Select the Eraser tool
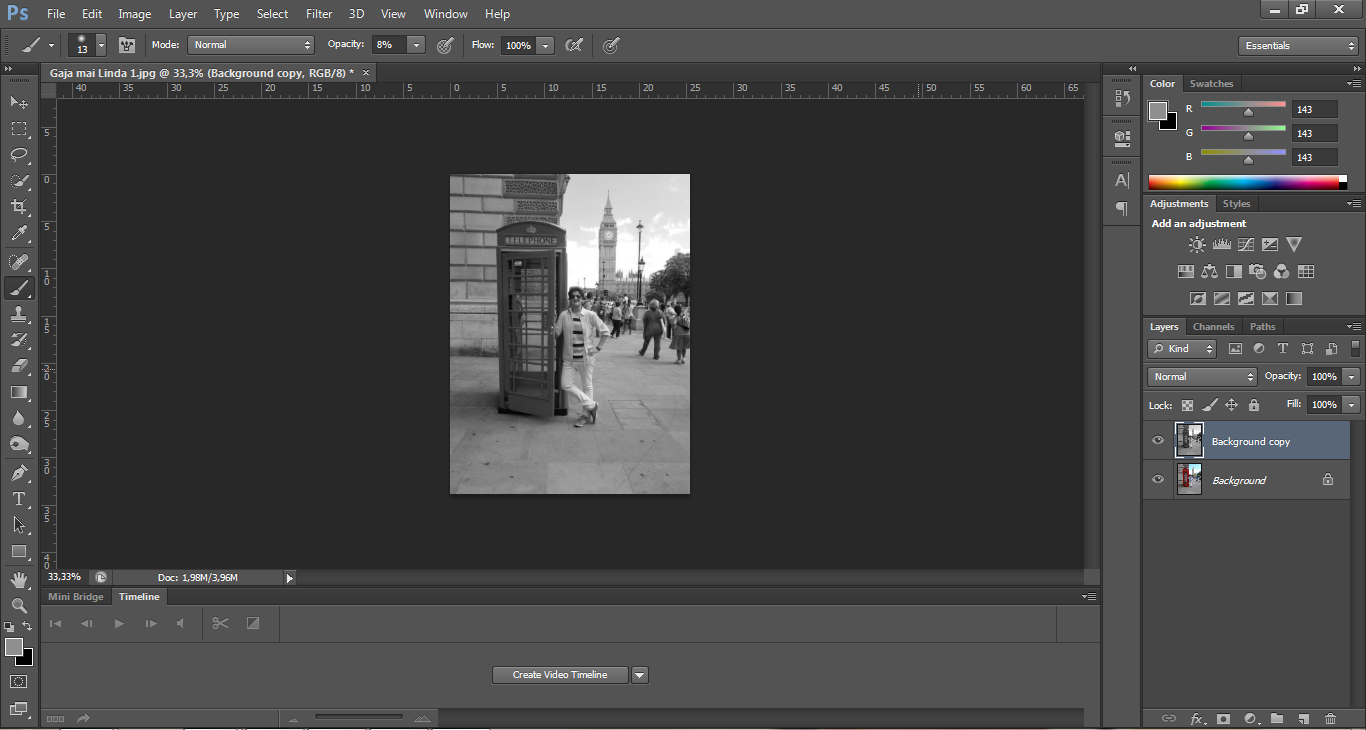 pyautogui.click(x=19, y=366)
